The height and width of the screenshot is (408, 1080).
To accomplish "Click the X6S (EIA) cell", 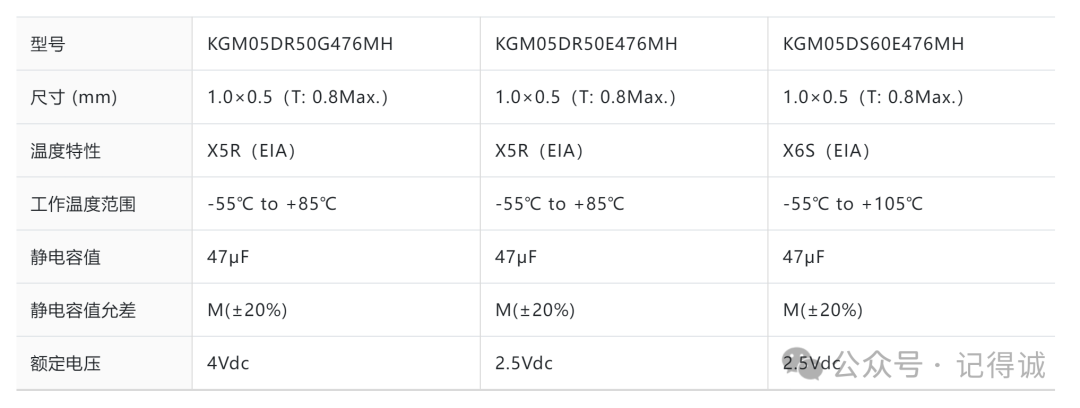I will coord(826,151).
